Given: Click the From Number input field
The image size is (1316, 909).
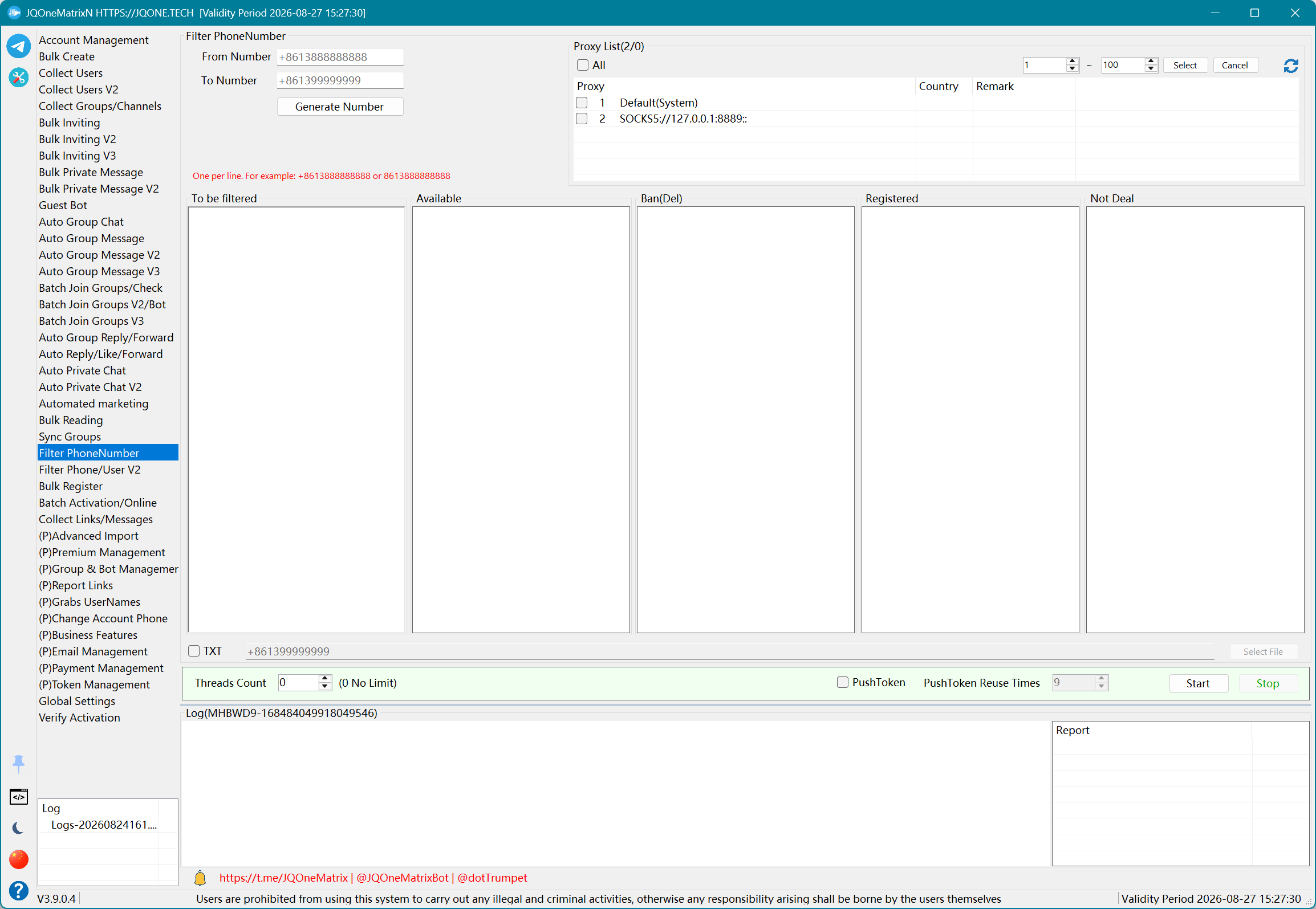Looking at the screenshot, I should point(340,57).
